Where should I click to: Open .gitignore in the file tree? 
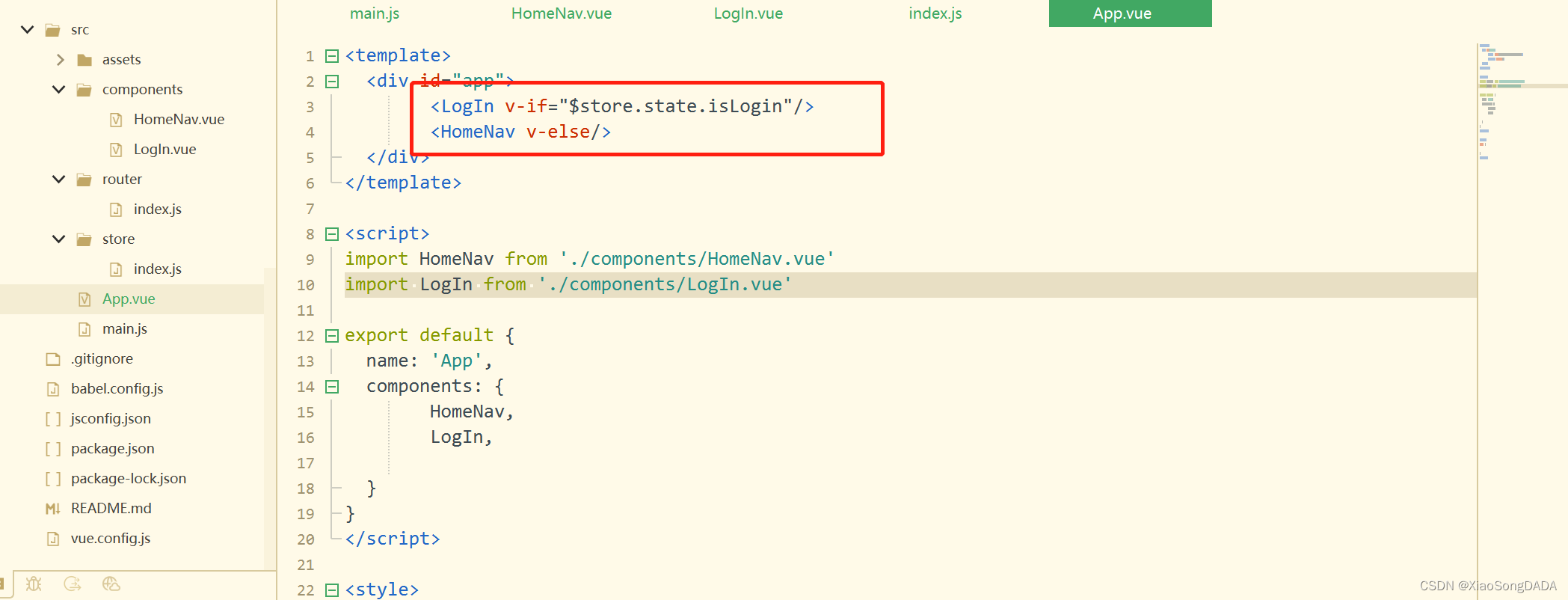[102, 359]
